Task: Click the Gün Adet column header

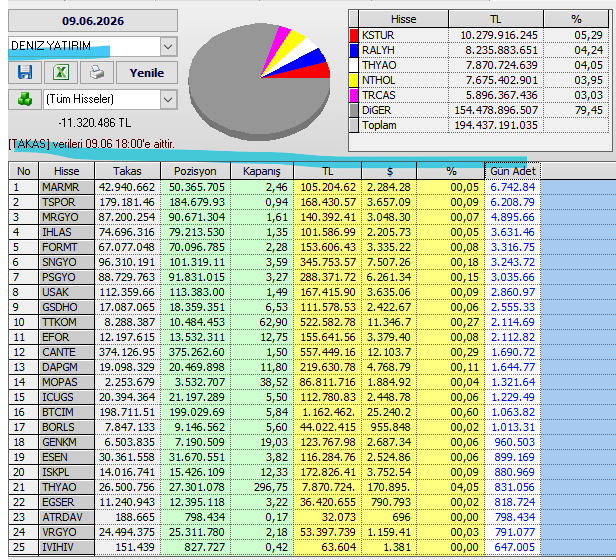Action: (513, 171)
